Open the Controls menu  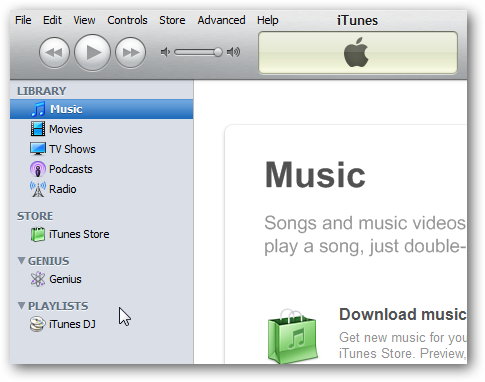[127, 20]
